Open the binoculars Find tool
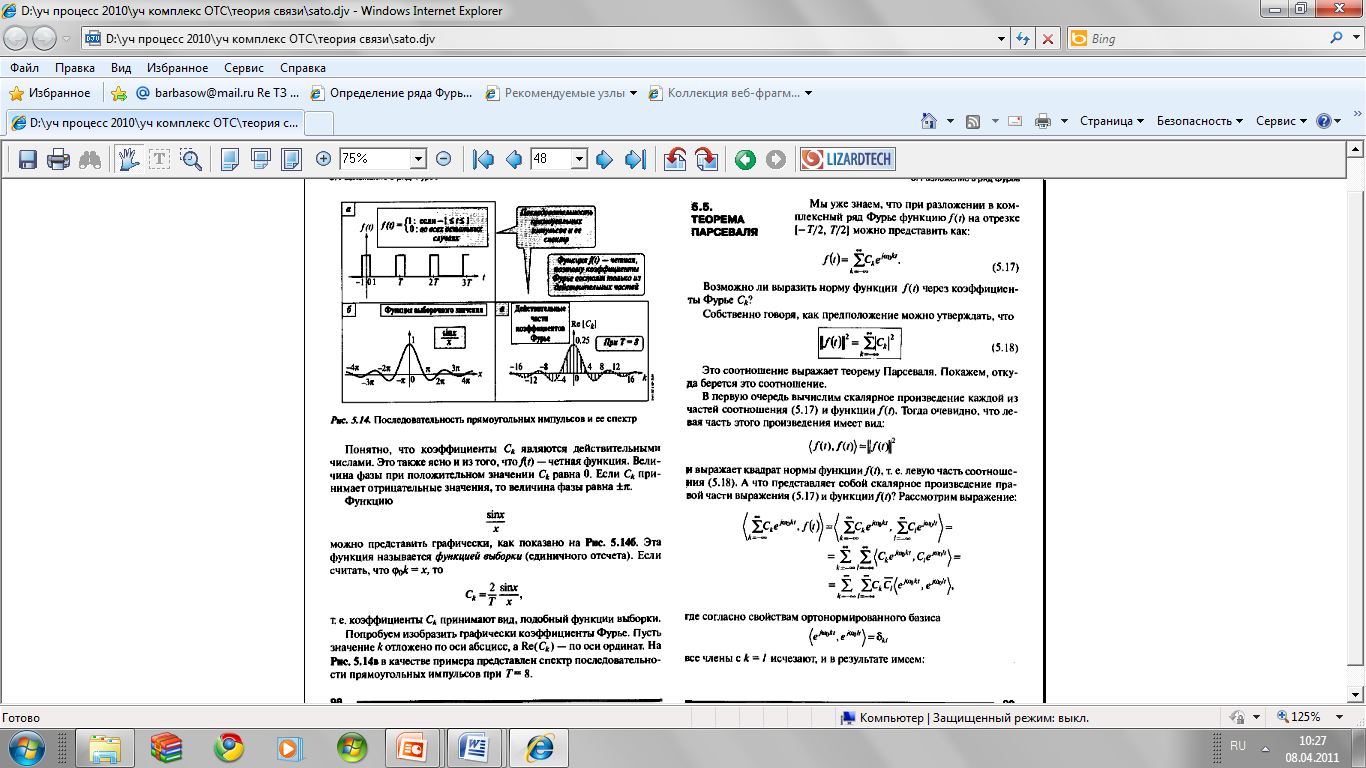The width and height of the screenshot is (1366, 768). click(x=90, y=159)
